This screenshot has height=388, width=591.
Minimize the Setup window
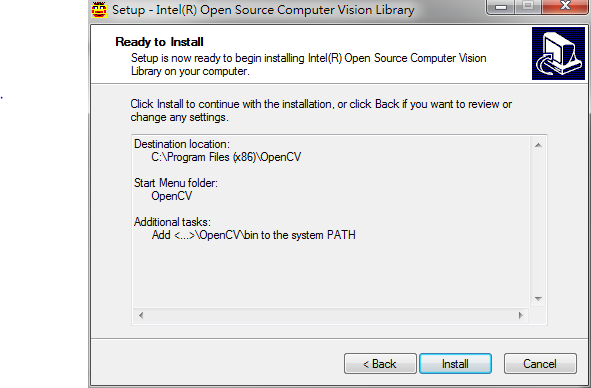tap(501, 6)
